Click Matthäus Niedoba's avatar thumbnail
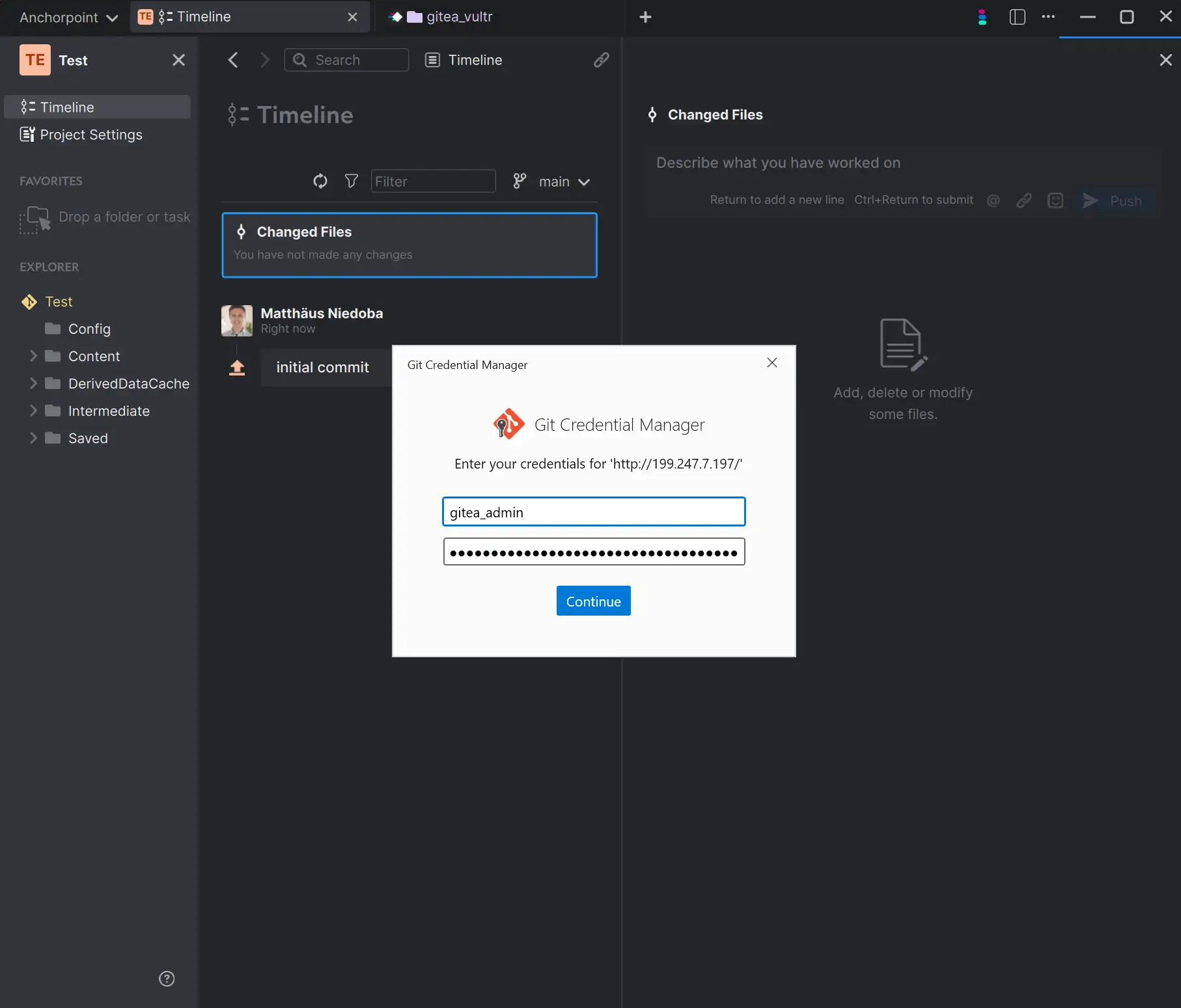This screenshot has width=1181, height=1008. tap(237, 321)
